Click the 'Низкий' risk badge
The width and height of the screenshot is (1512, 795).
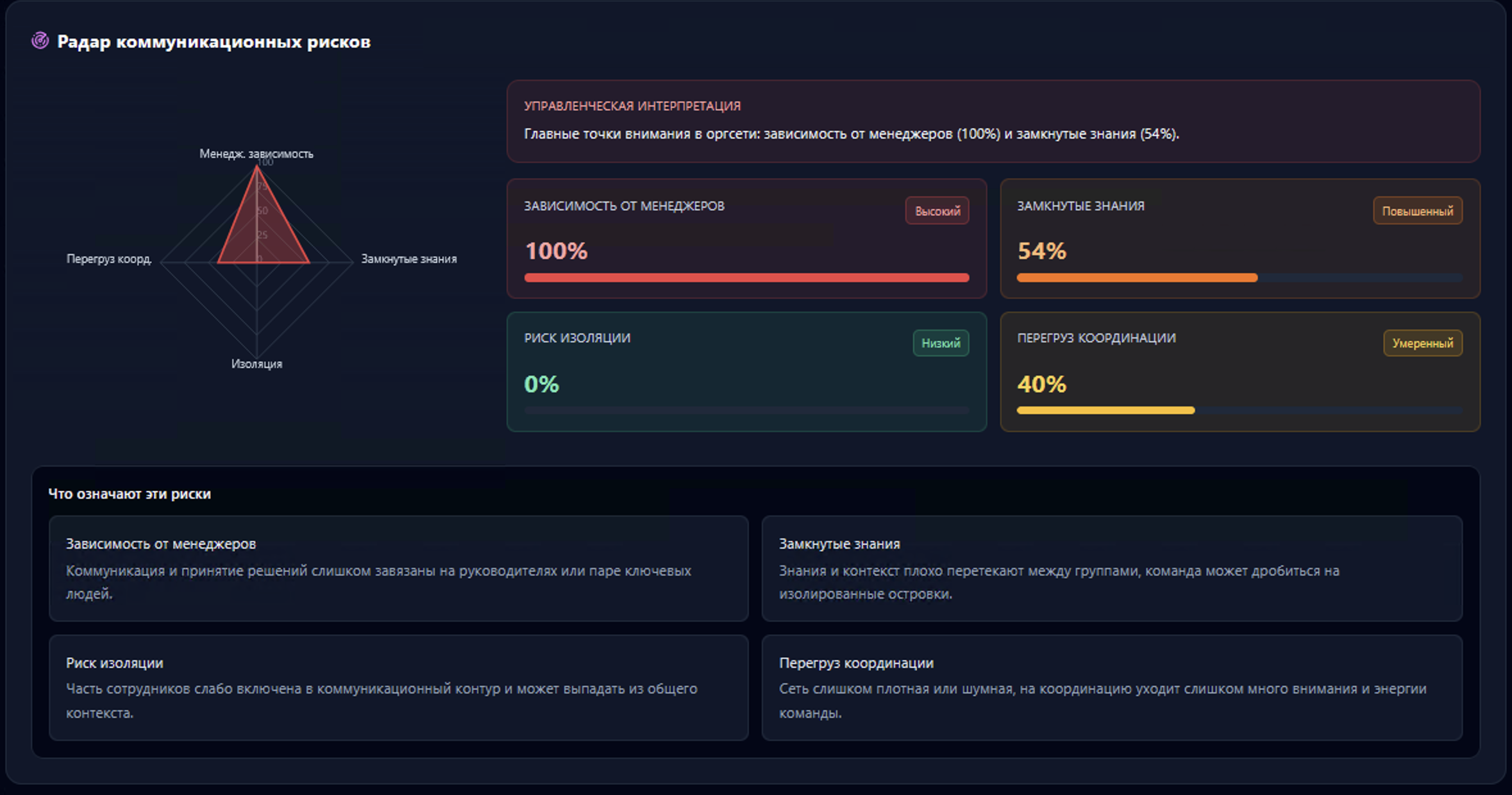point(941,343)
